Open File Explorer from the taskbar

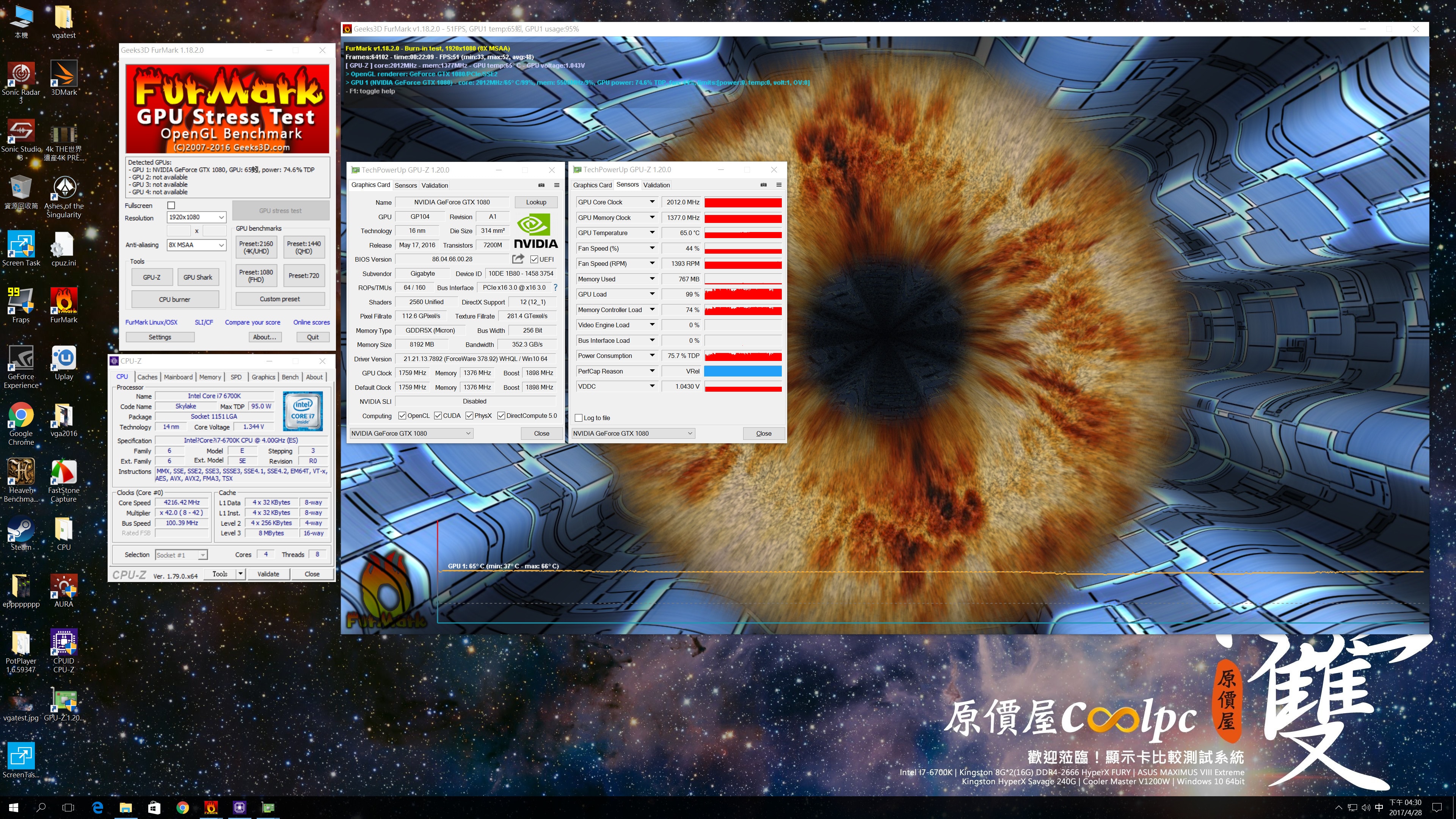(126, 808)
